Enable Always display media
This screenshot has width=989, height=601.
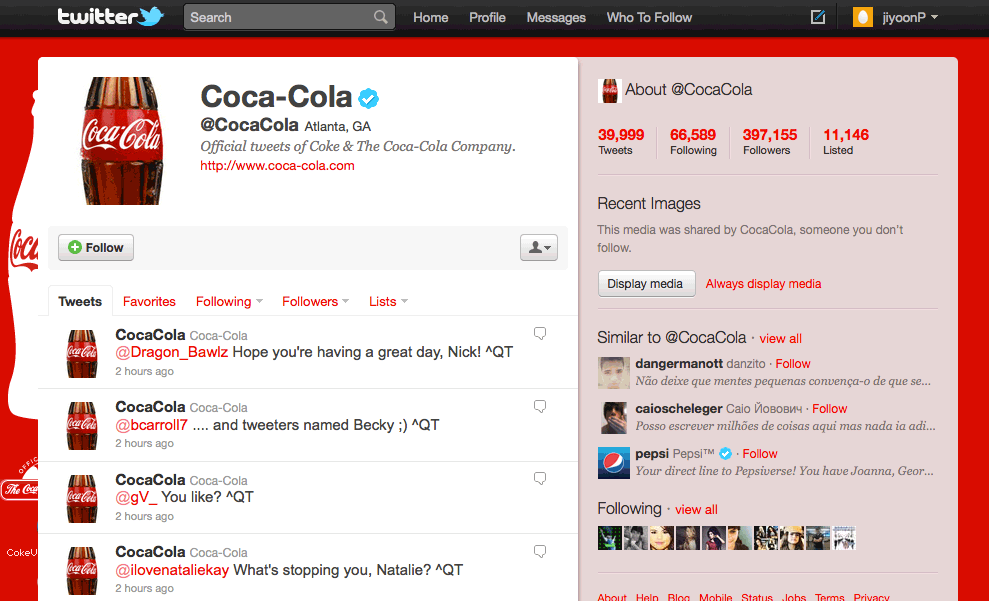point(763,283)
